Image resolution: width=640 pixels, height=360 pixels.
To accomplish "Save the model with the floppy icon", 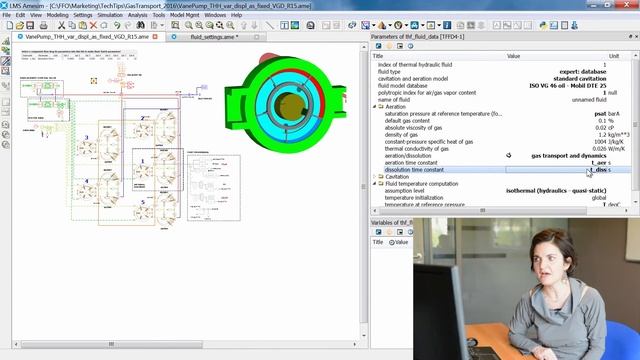I will point(30,25).
